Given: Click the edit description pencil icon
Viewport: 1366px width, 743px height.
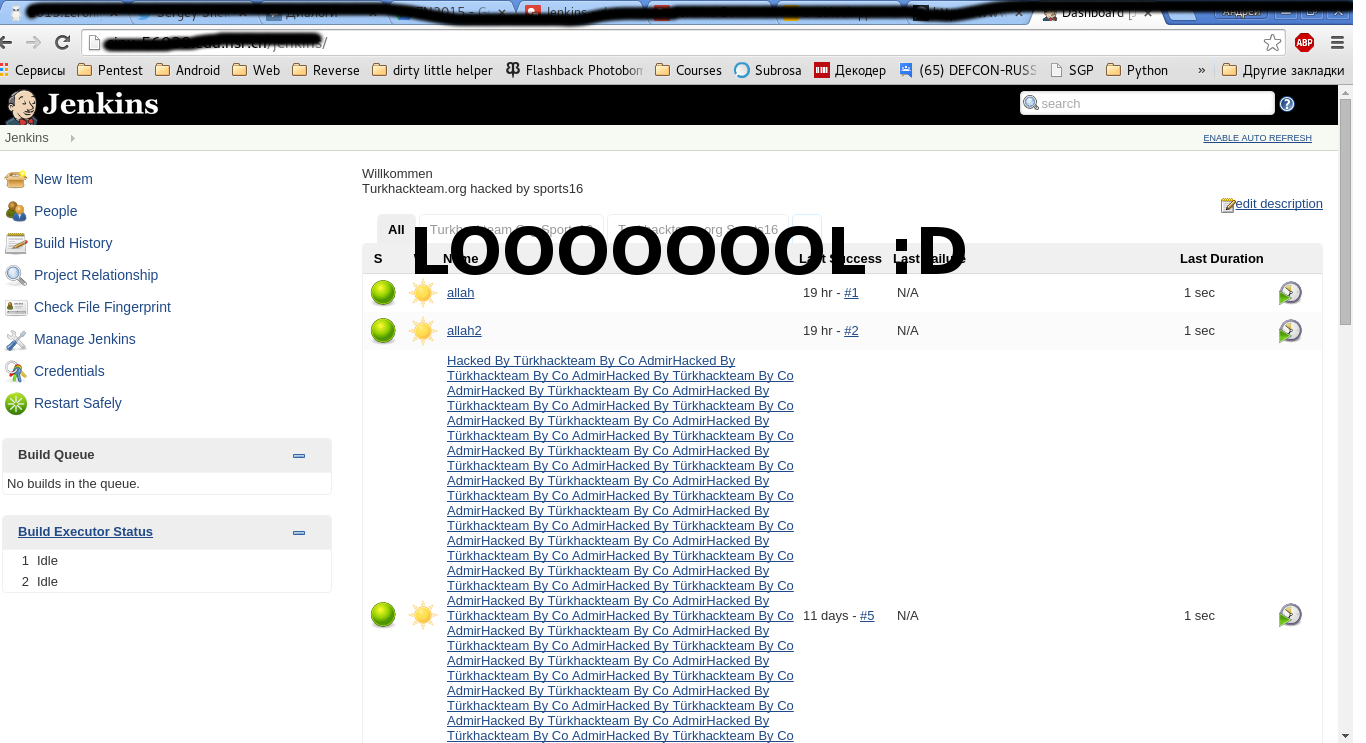Looking at the screenshot, I should (x=1227, y=205).
